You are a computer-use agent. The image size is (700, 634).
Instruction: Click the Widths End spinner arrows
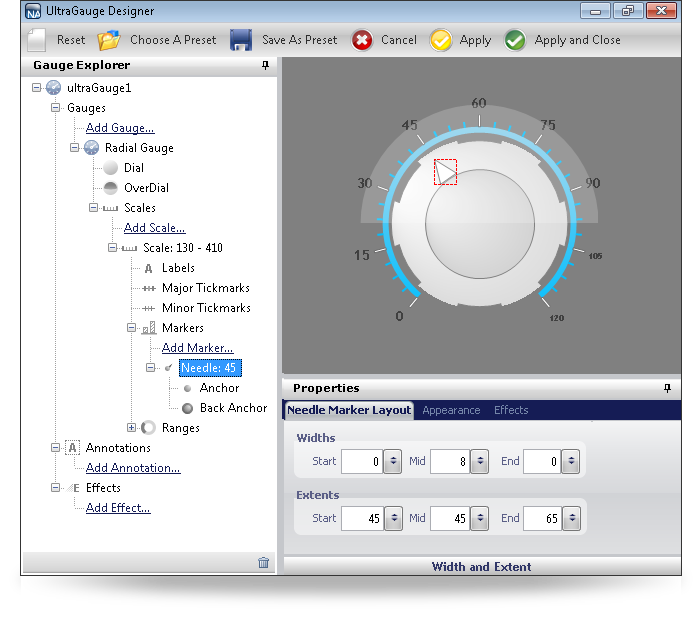(x=571, y=462)
